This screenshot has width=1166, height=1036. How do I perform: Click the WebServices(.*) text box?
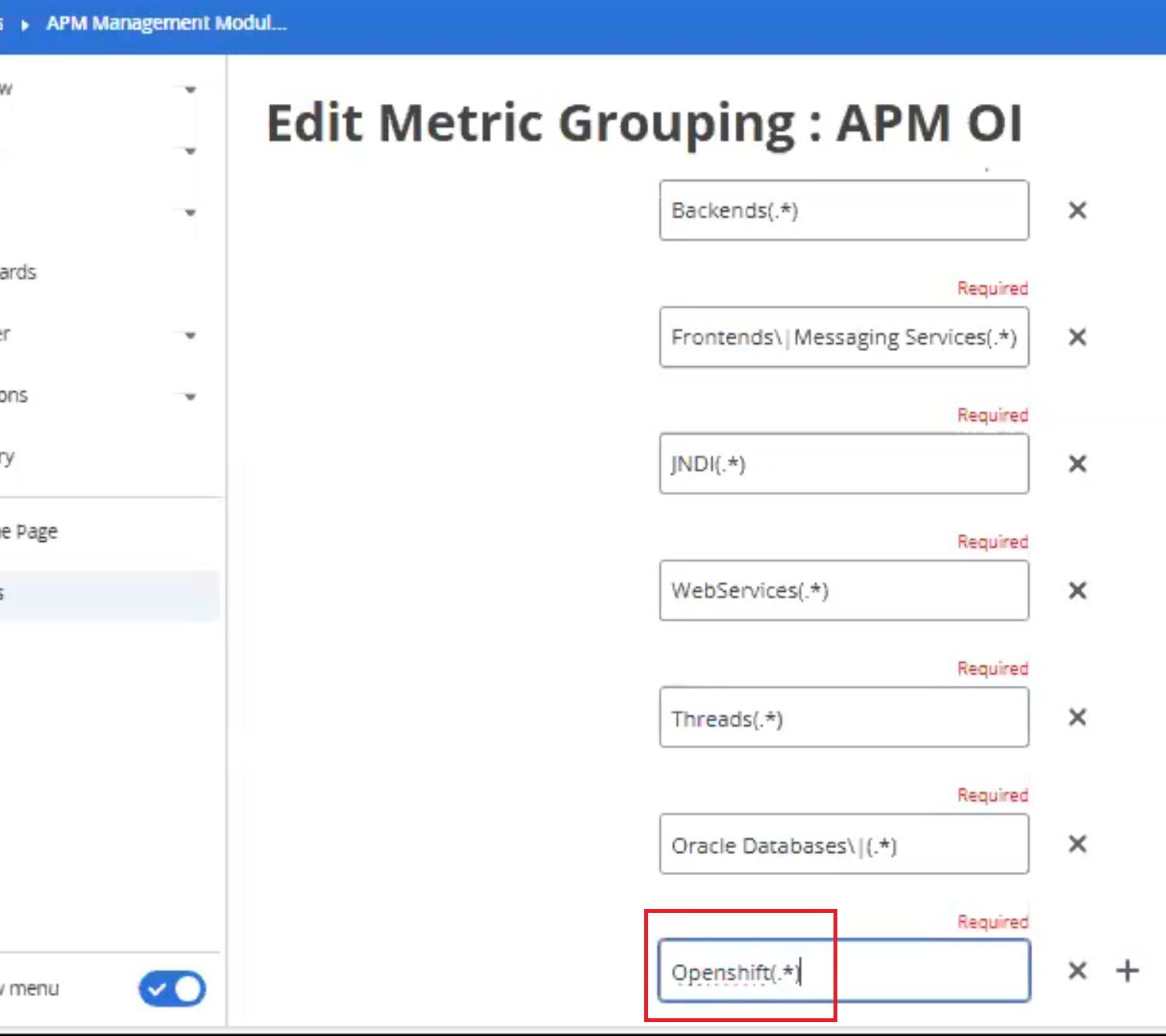(844, 590)
